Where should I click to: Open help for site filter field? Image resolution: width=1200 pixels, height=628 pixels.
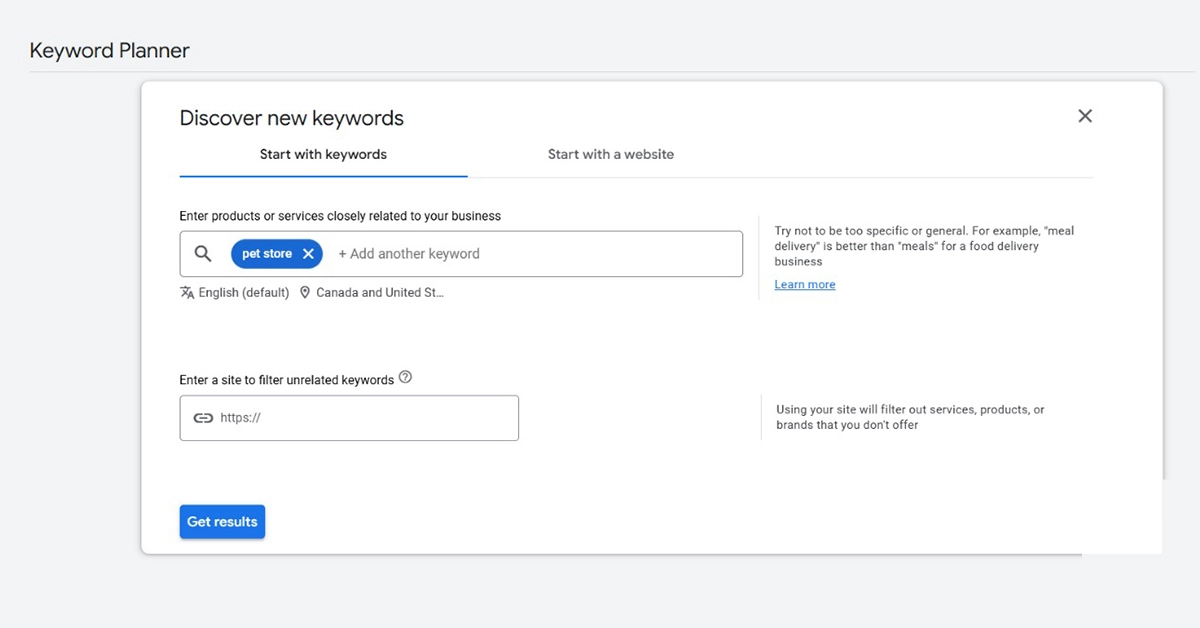tap(405, 378)
